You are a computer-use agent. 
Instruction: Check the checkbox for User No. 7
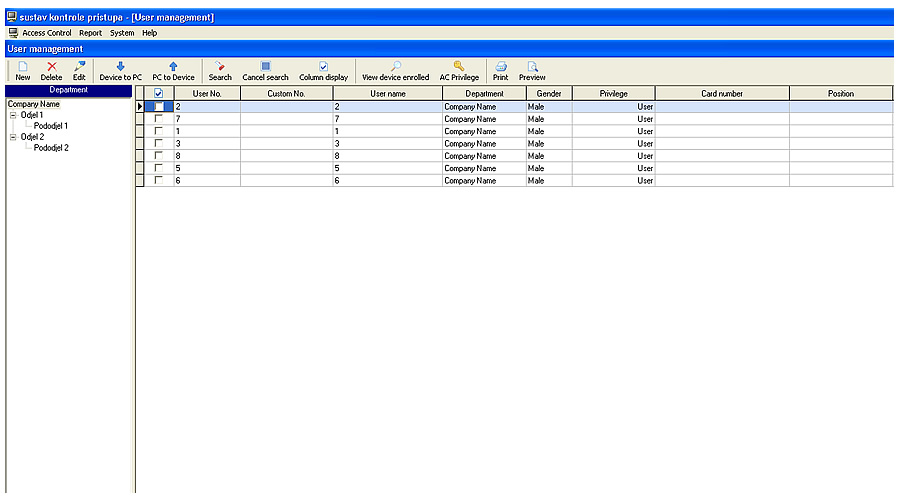click(158, 118)
